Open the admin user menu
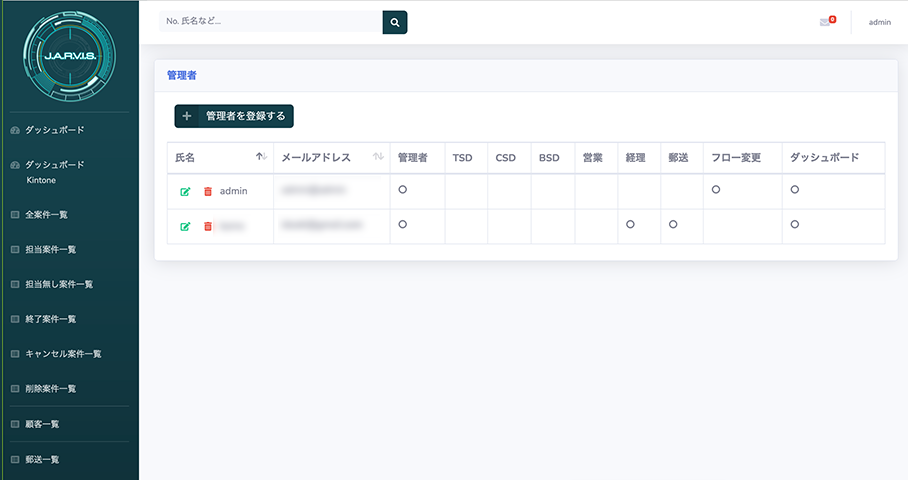Viewport: 908px width, 480px height. pyautogui.click(x=879, y=22)
